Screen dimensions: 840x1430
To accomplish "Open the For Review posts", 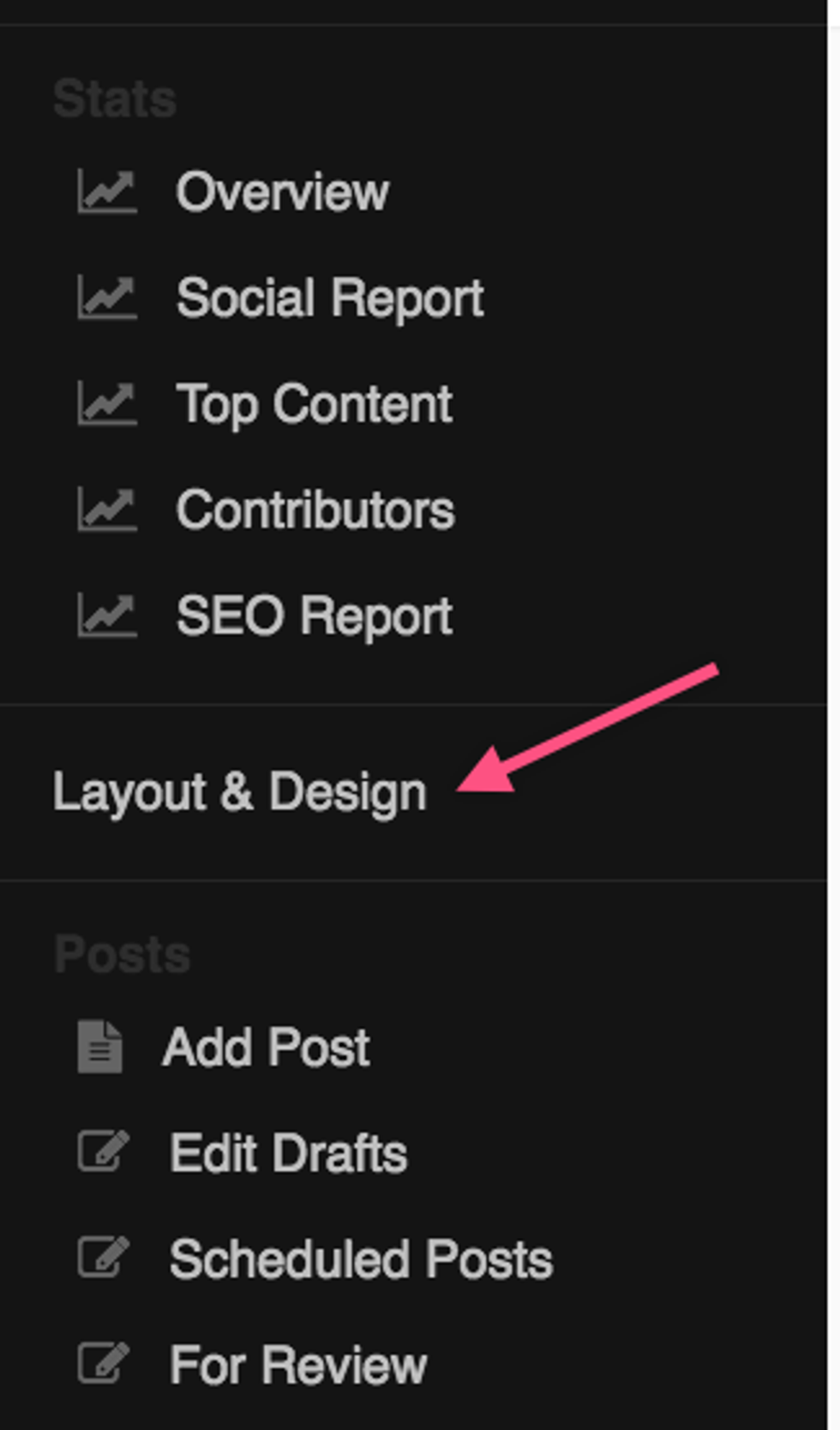I will click(x=297, y=1364).
